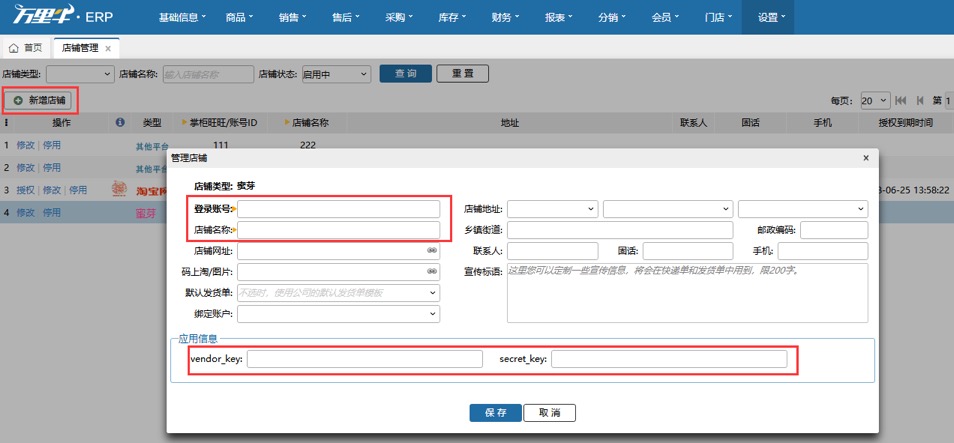
Task: Click 修改 link in row 4
Action: point(26,212)
